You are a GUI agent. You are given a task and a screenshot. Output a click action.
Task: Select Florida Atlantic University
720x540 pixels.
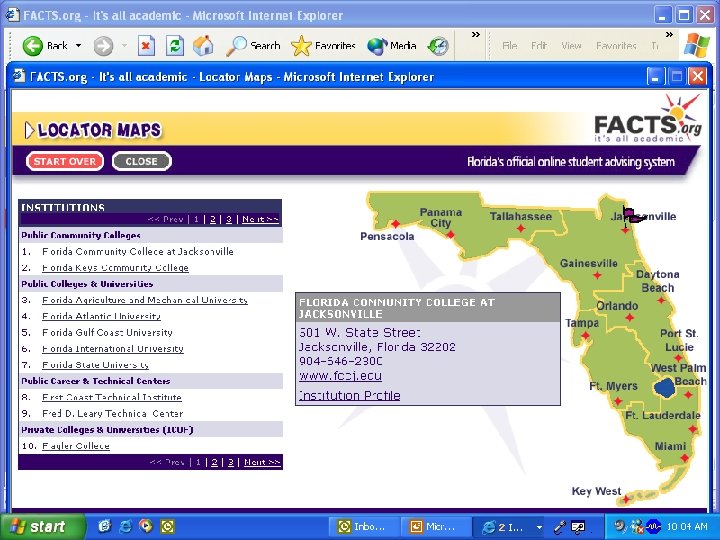click(x=101, y=316)
